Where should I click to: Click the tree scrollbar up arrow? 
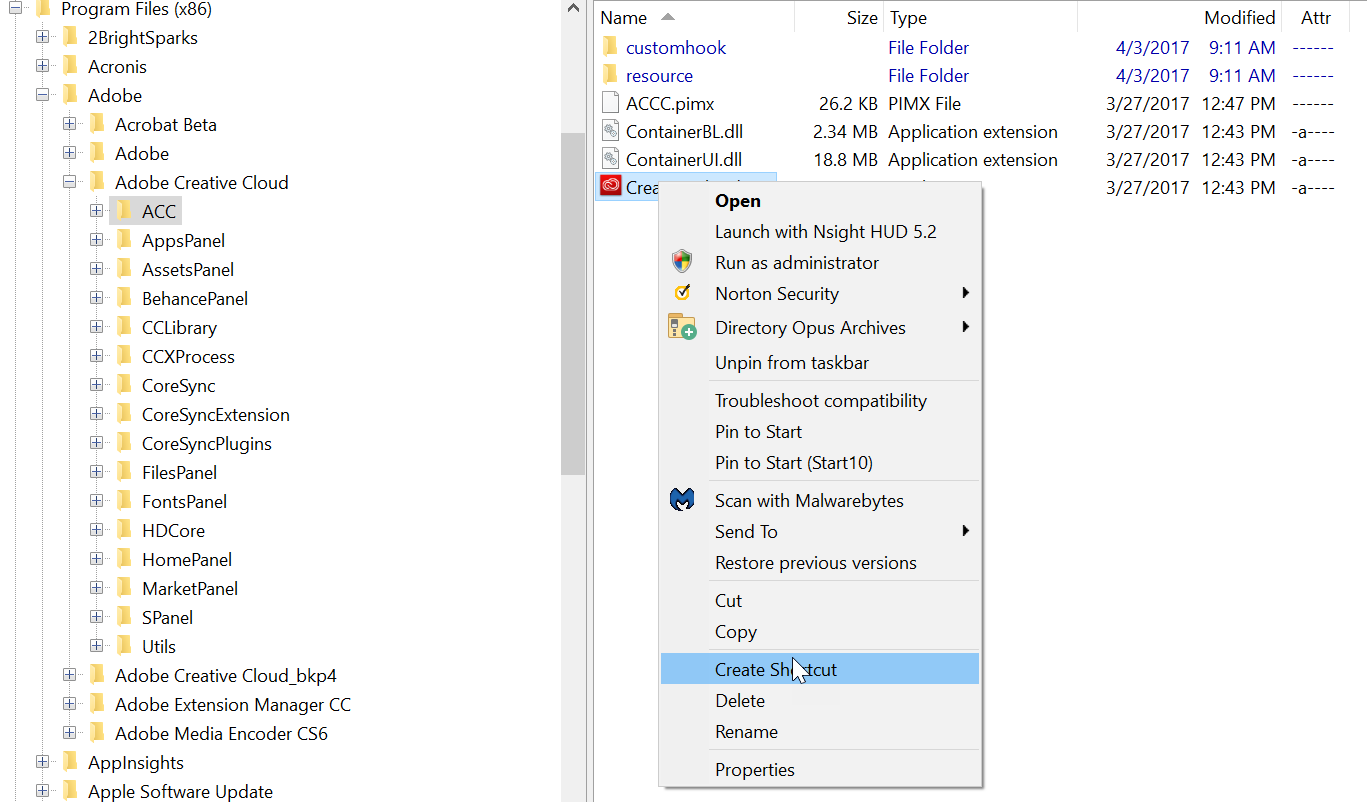coord(573,9)
